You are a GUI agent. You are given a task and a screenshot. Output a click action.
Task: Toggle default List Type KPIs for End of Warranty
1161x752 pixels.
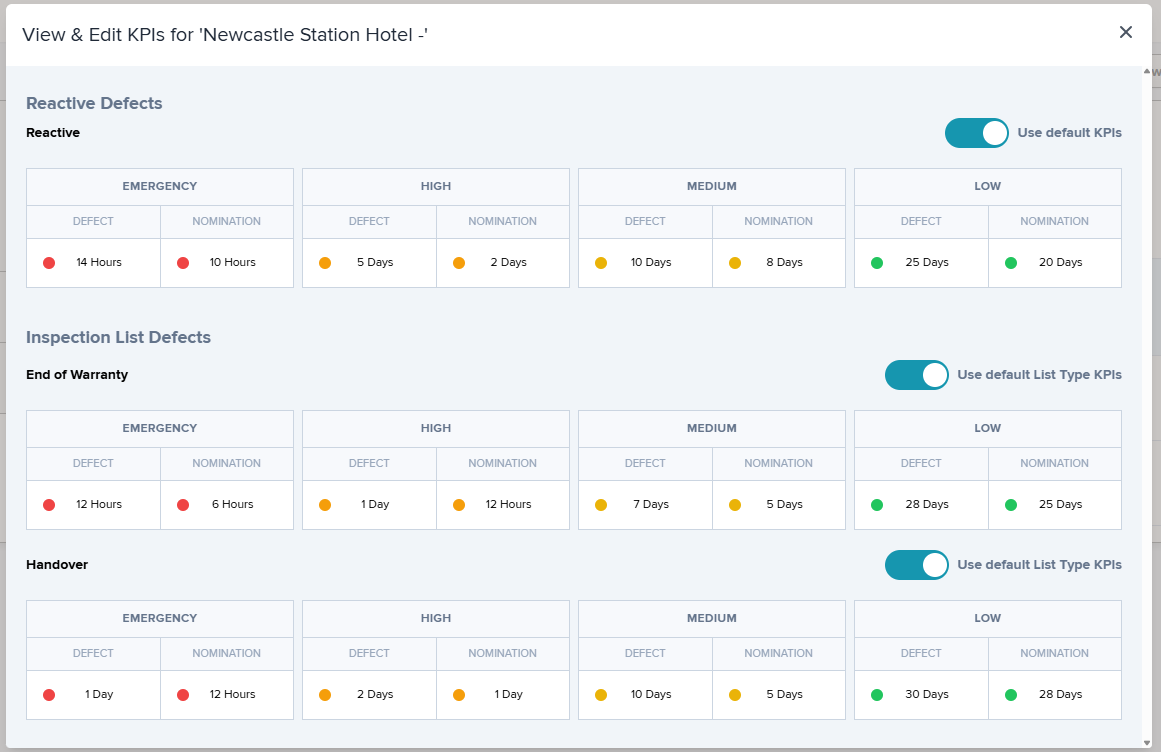pyautogui.click(x=916, y=375)
